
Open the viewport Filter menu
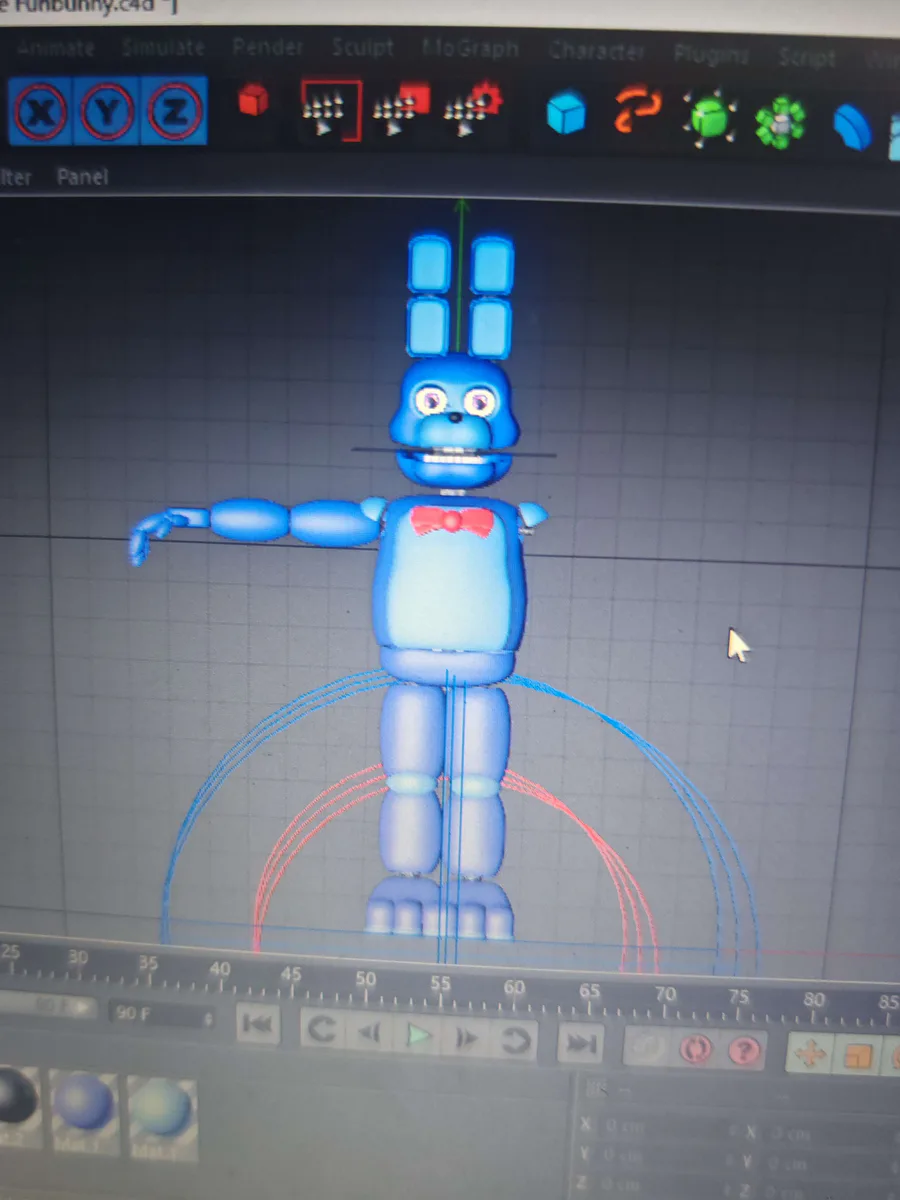(15, 177)
